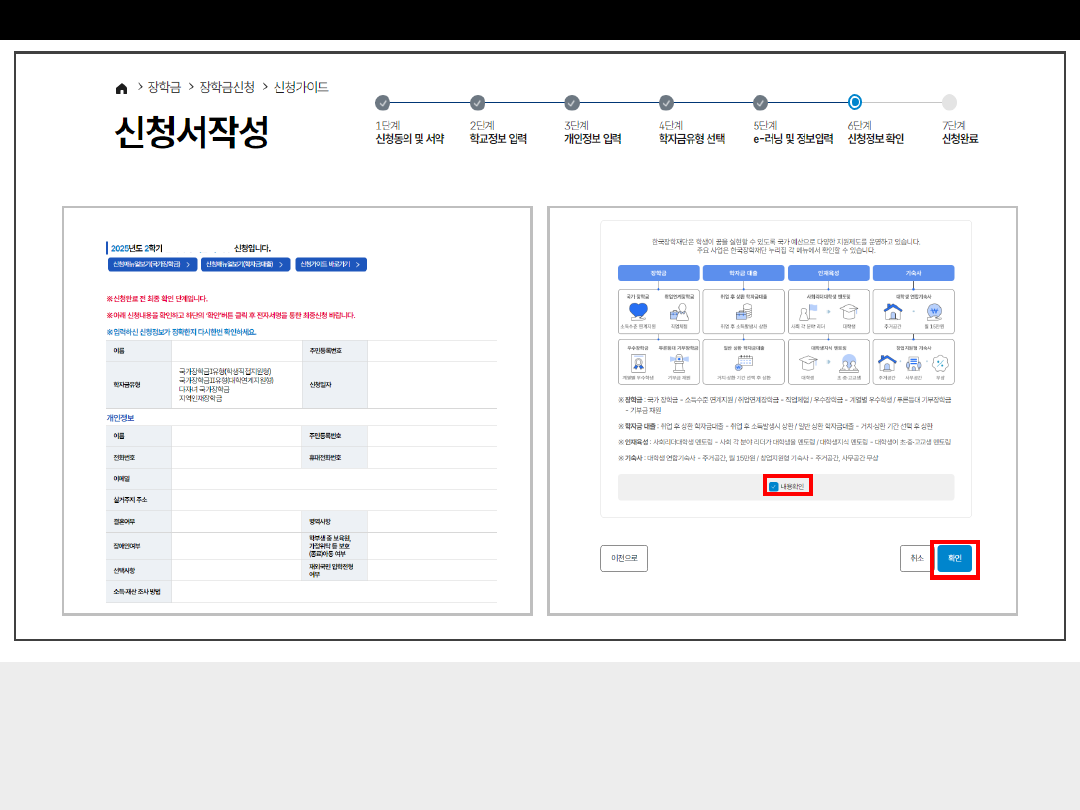The width and height of the screenshot is (1080, 810).
Task: Open 신청매뉴얼보기(국가장학금) button
Action: pyautogui.click(x=151, y=265)
